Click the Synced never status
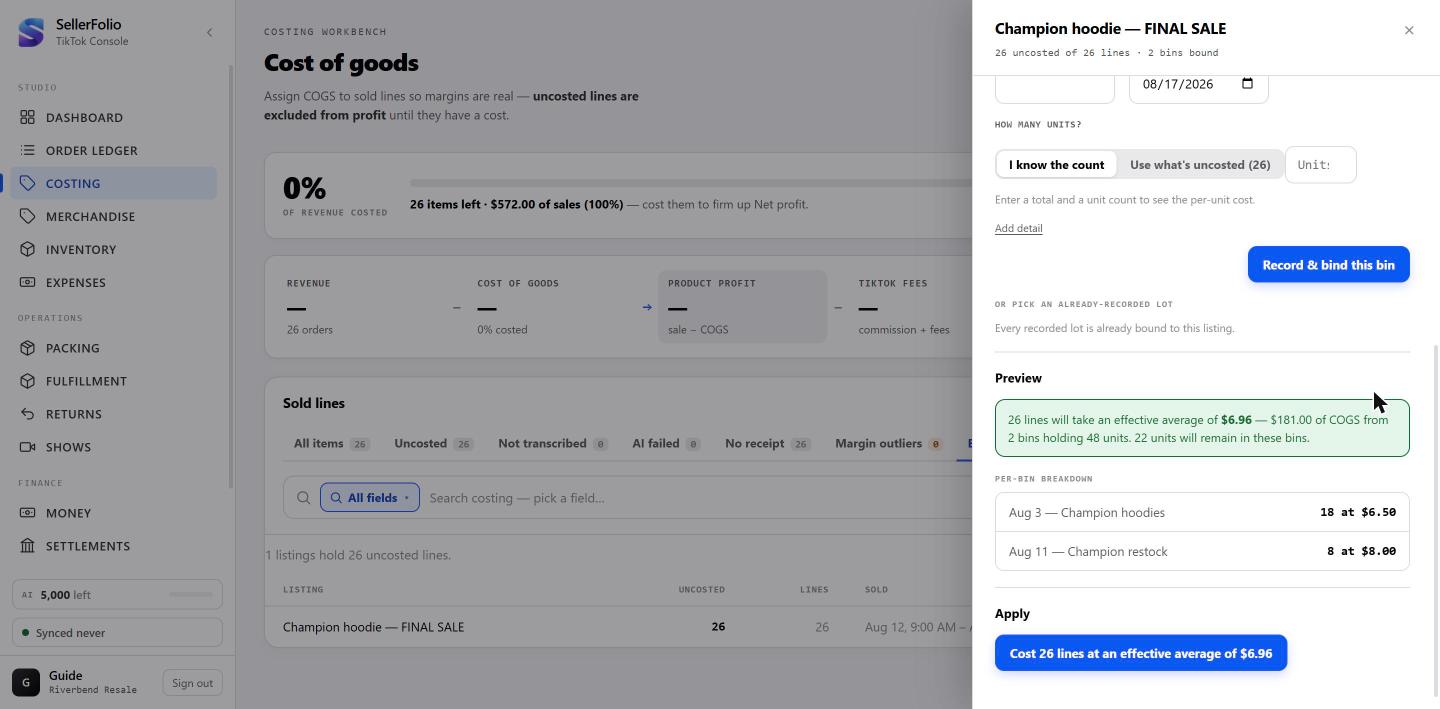 coord(117,633)
